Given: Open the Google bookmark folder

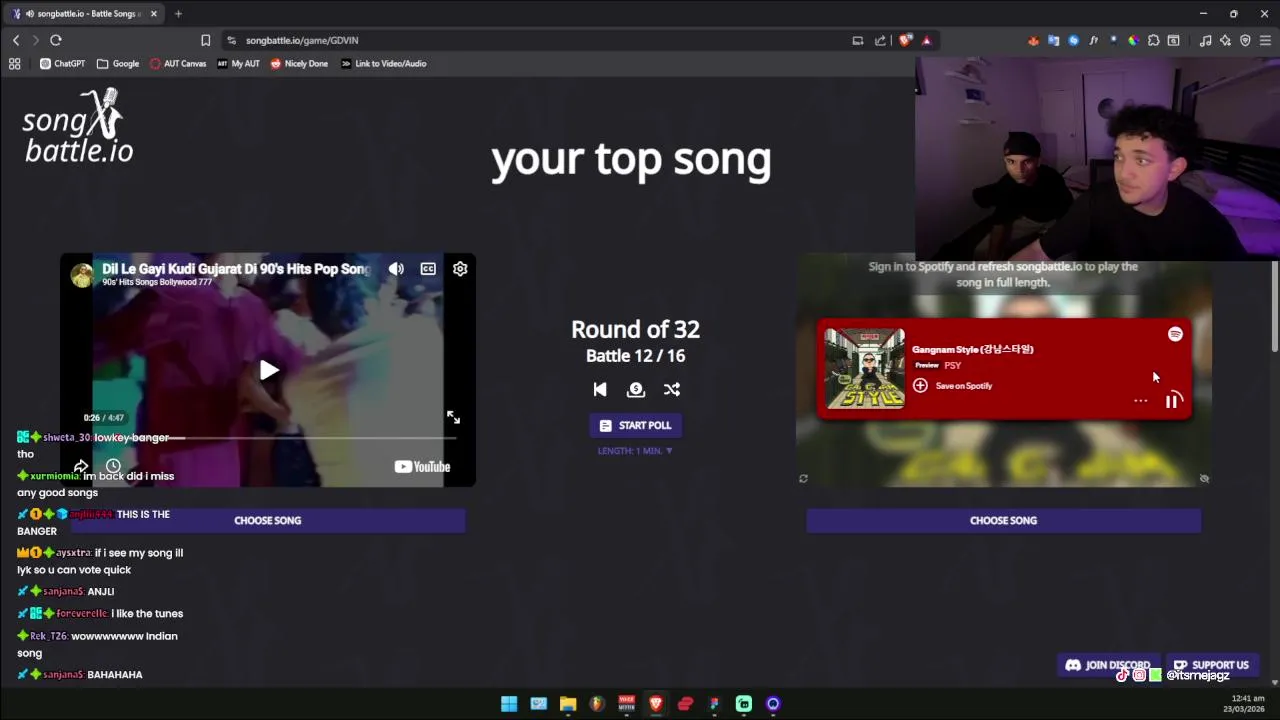Looking at the screenshot, I should click(x=118, y=63).
